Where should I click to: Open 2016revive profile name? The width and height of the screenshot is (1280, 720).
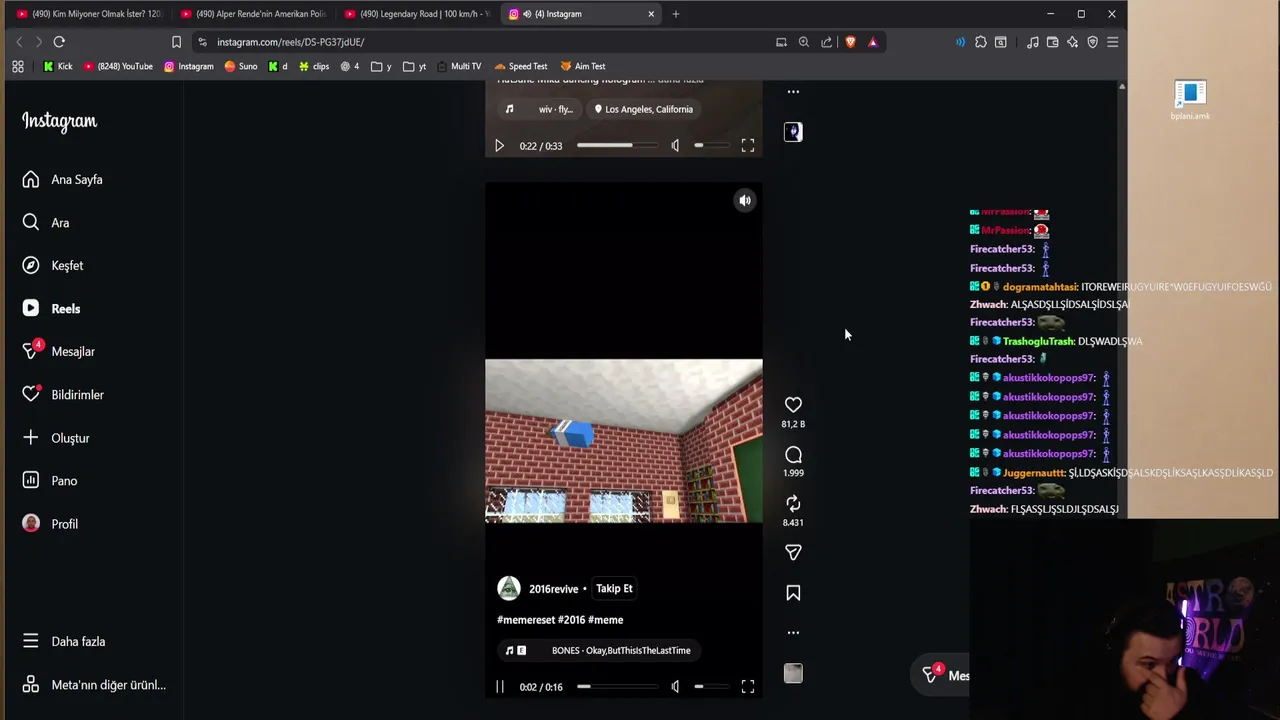pyautogui.click(x=553, y=589)
